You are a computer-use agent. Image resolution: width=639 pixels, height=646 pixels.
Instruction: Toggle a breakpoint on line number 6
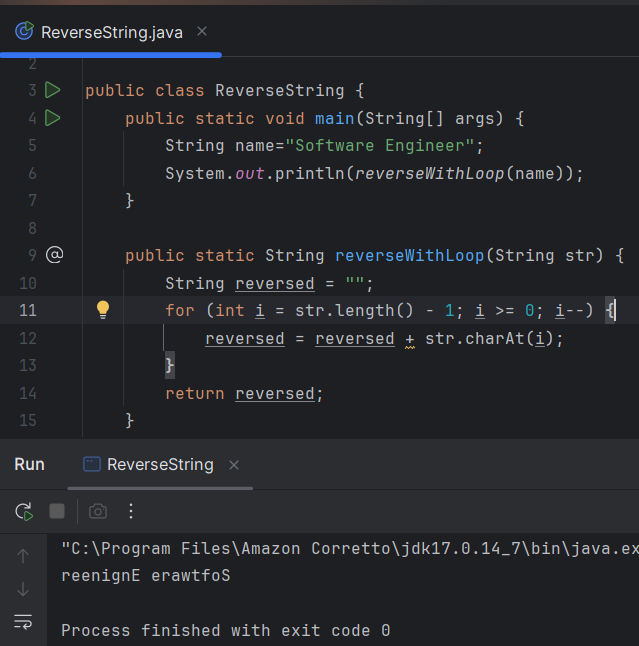28,173
